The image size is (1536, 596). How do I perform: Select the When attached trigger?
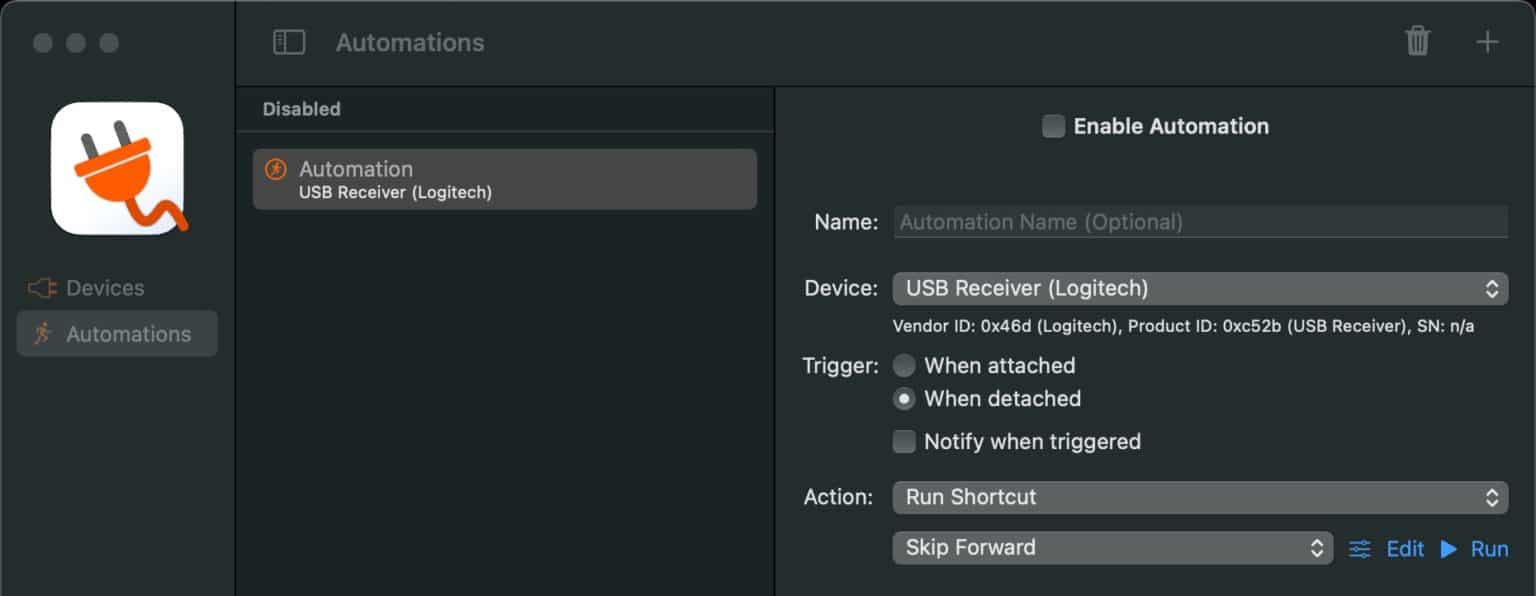(904, 366)
